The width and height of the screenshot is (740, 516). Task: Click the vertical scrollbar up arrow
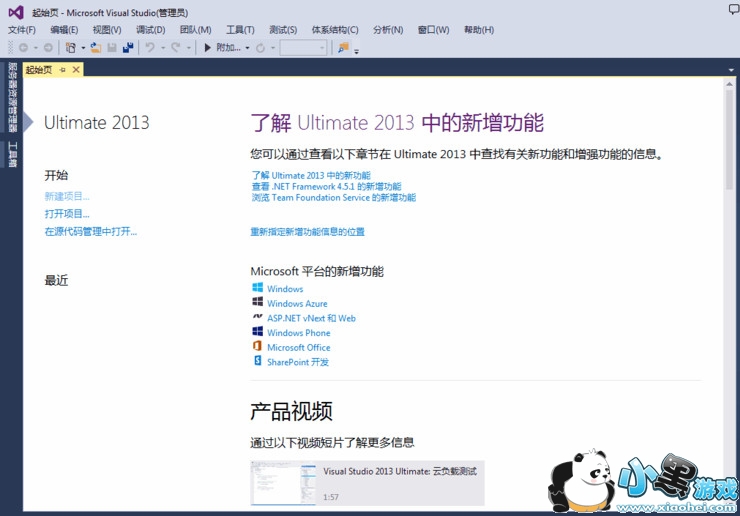(x=730, y=84)
